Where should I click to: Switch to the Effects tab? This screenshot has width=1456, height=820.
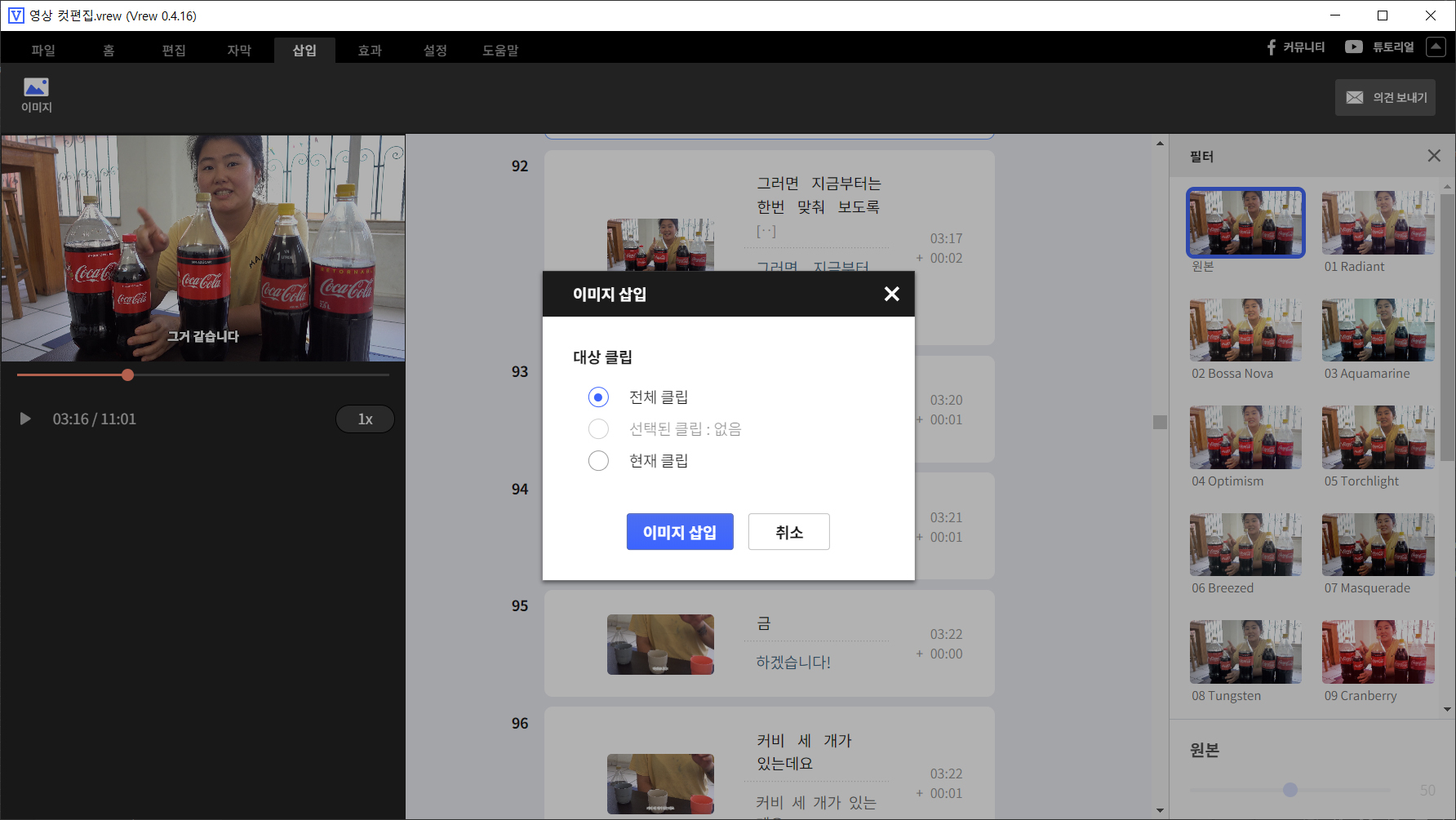pos(370,51)
